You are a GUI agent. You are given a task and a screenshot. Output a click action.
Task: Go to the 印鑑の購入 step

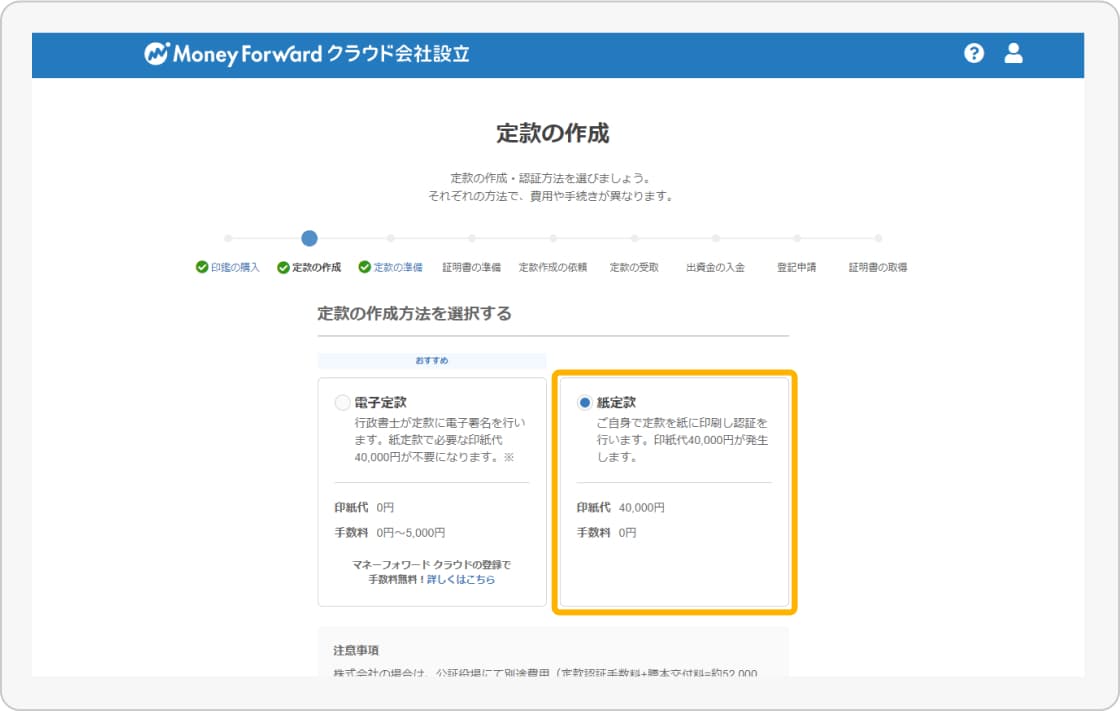pyautogui.click(x=235, y=268)
